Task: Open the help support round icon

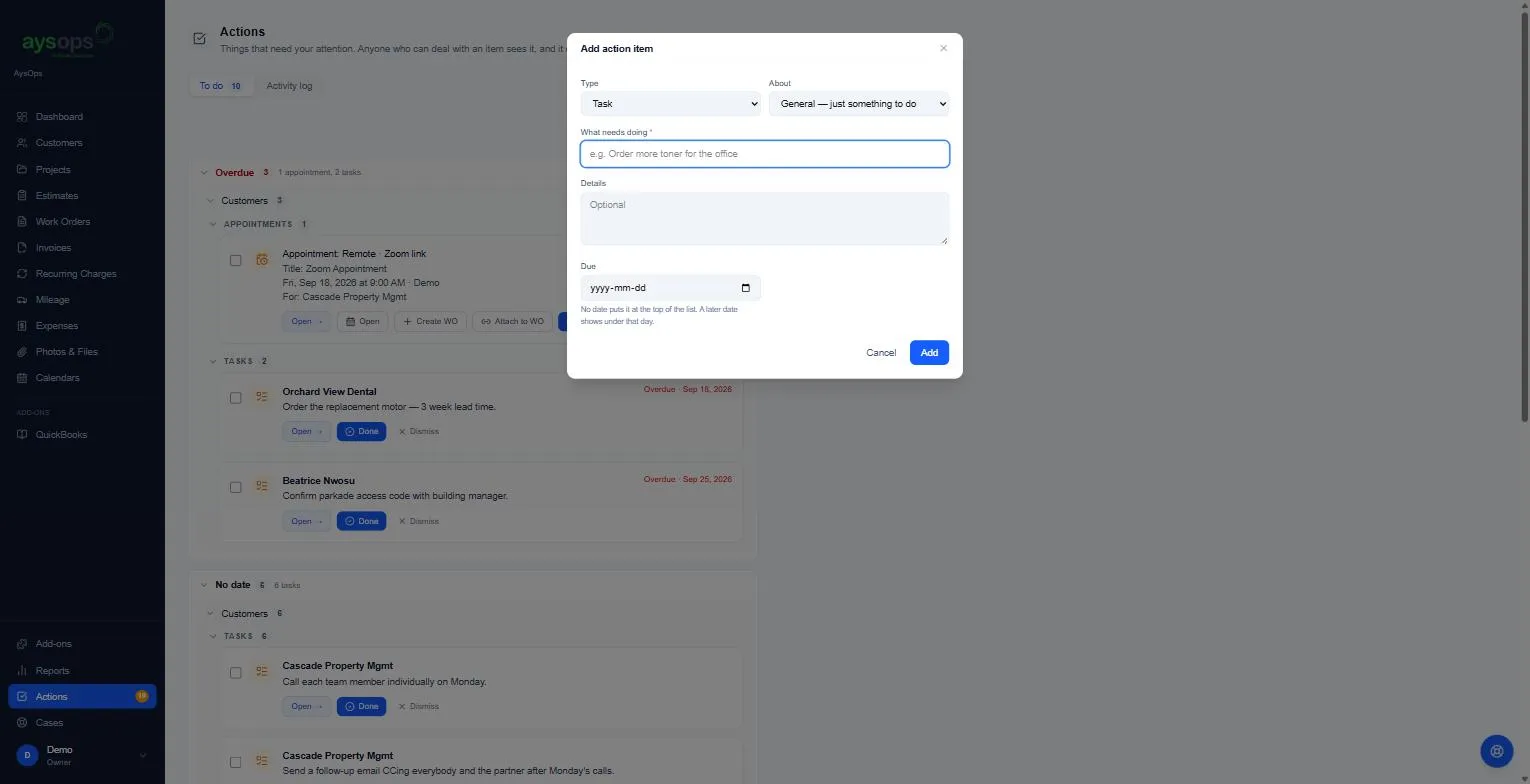Action: 1497,751
